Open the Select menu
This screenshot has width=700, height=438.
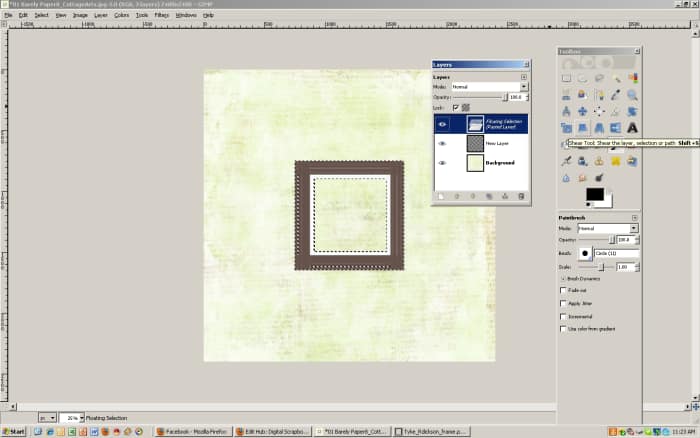(x=42, y=15)
